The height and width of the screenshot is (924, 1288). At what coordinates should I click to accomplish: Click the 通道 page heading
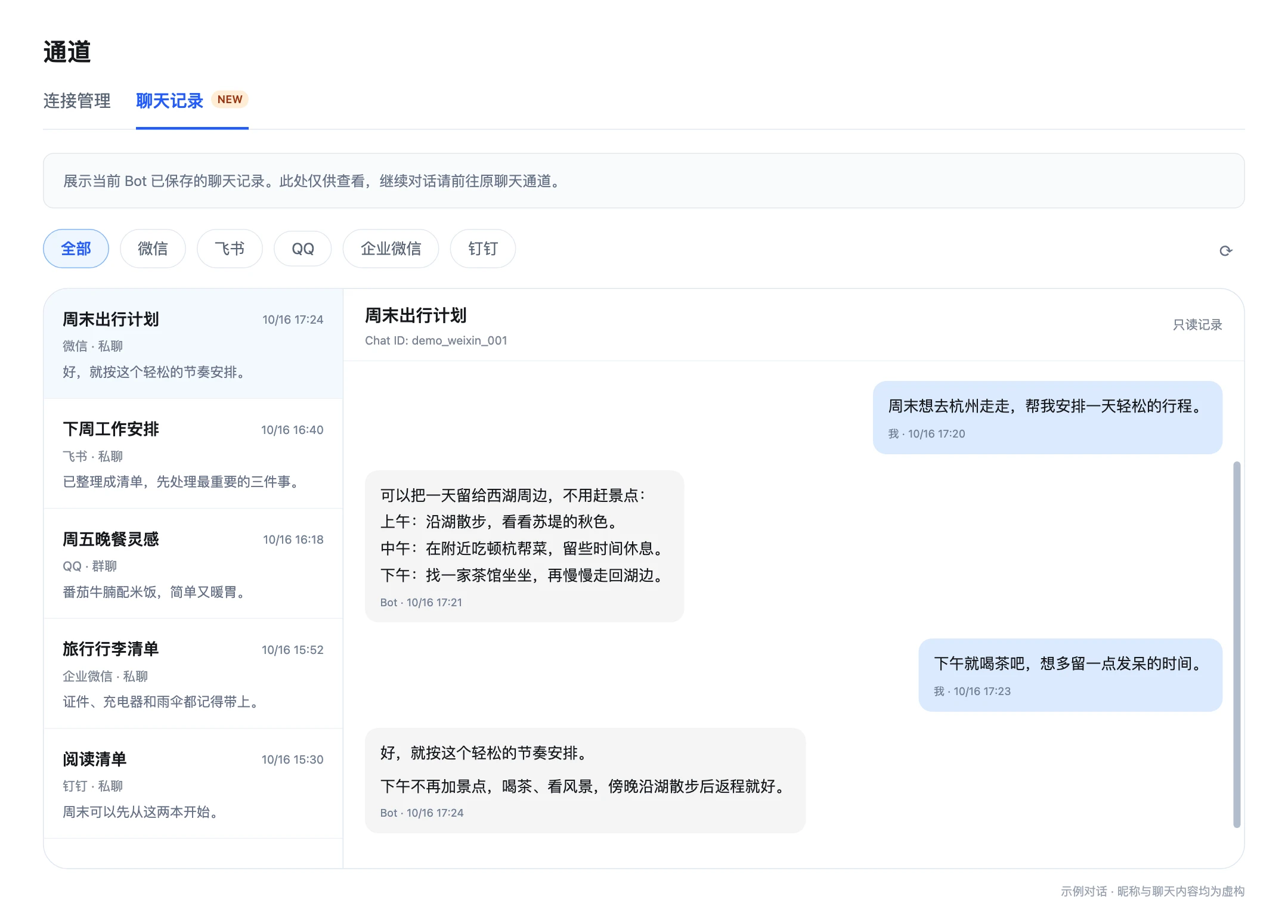click(67, 52)
